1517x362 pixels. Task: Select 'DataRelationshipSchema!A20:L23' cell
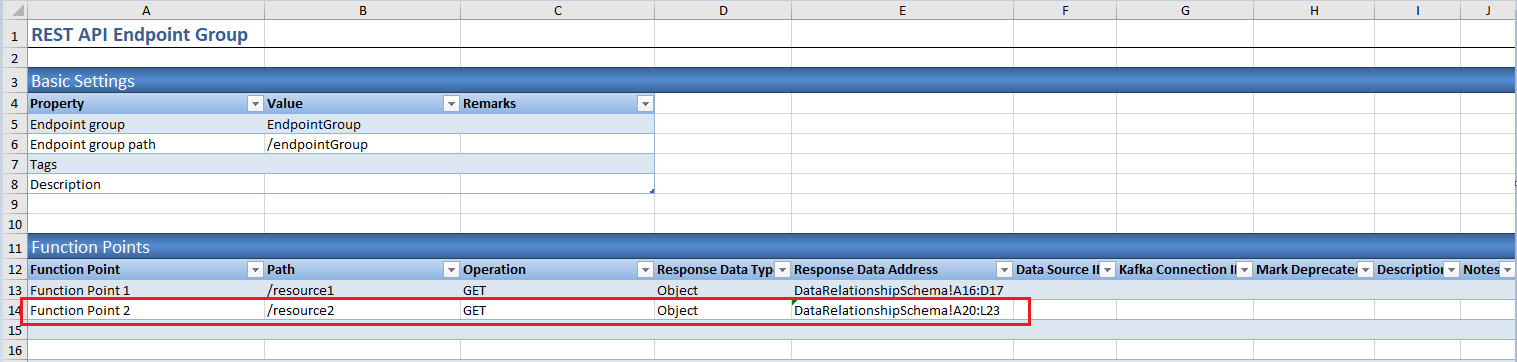click(x=902, y=310)
